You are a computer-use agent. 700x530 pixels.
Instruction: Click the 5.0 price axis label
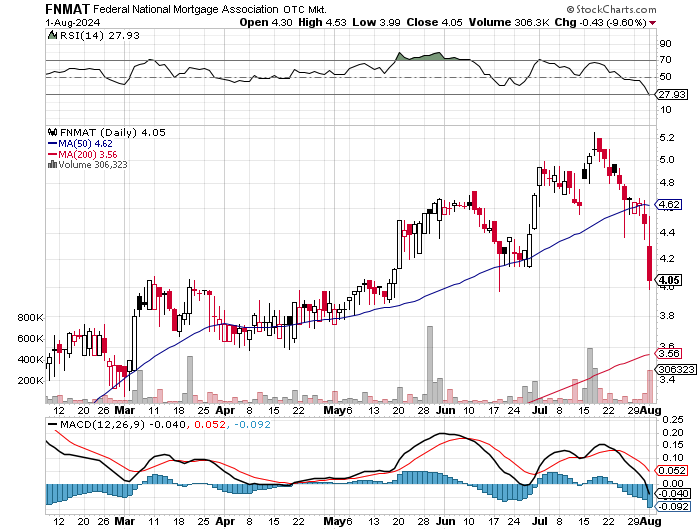(x=667, y=160)
